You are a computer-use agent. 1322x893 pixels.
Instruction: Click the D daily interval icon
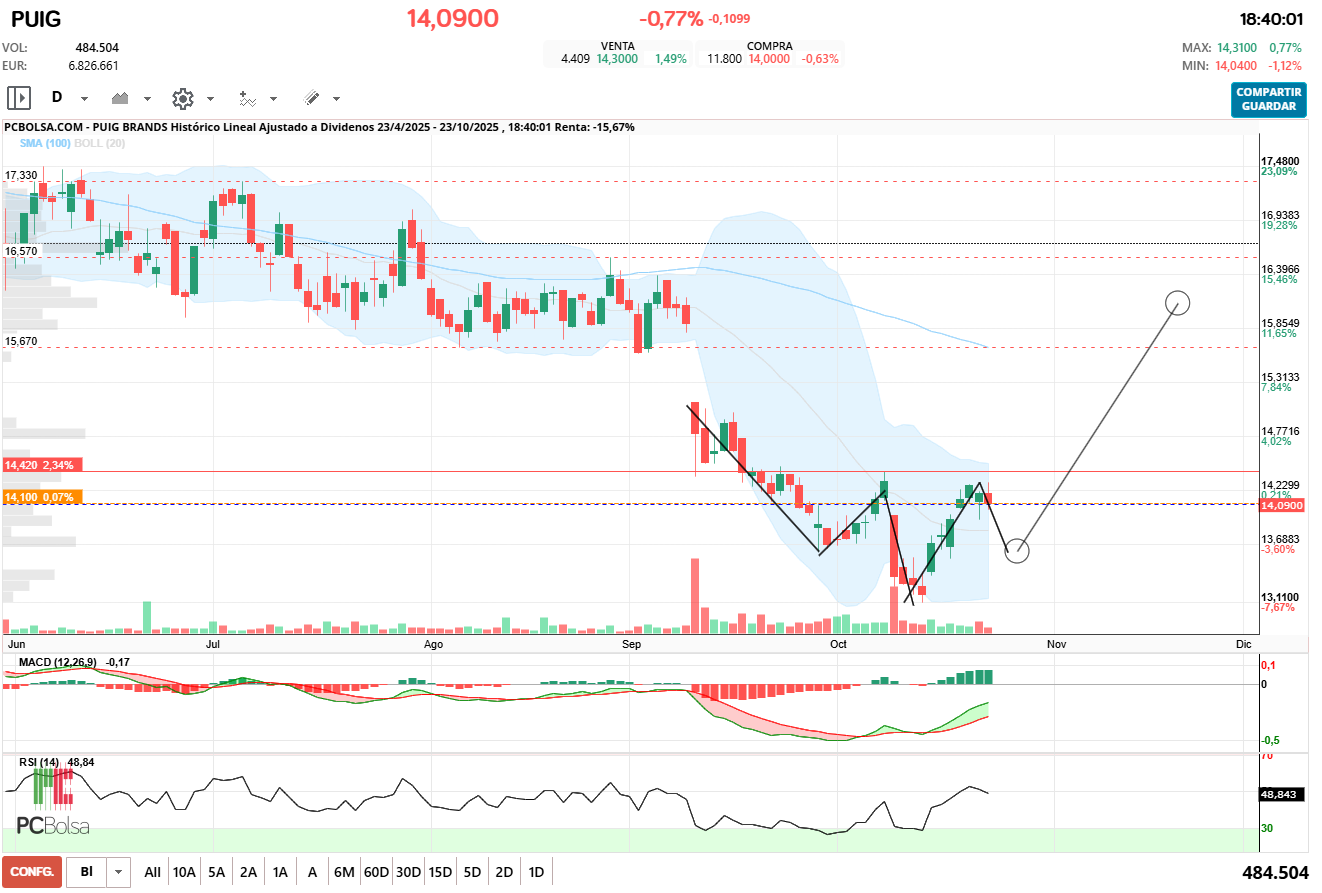click(57, 98)
